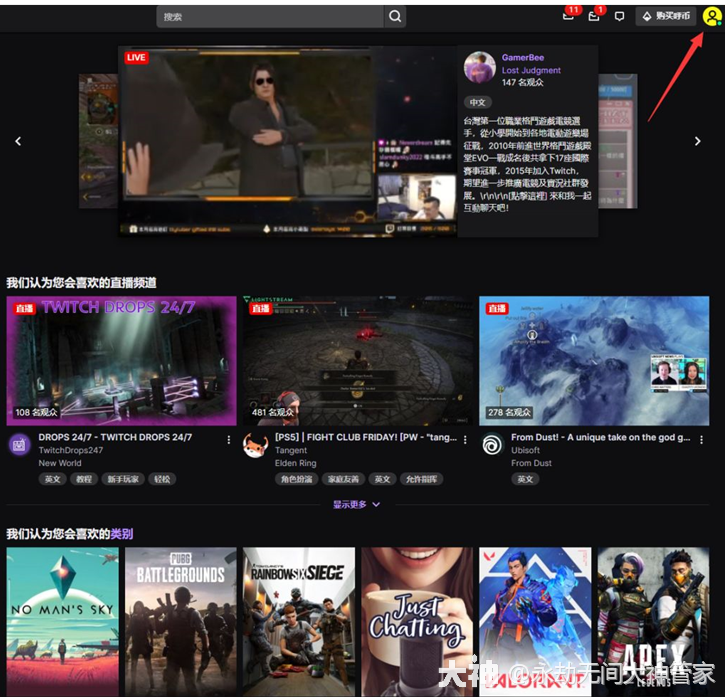Open the Elden Ring stream thumbnail
Image resolution: width=725 pixels, height=697 pixels.
point(358,361)
